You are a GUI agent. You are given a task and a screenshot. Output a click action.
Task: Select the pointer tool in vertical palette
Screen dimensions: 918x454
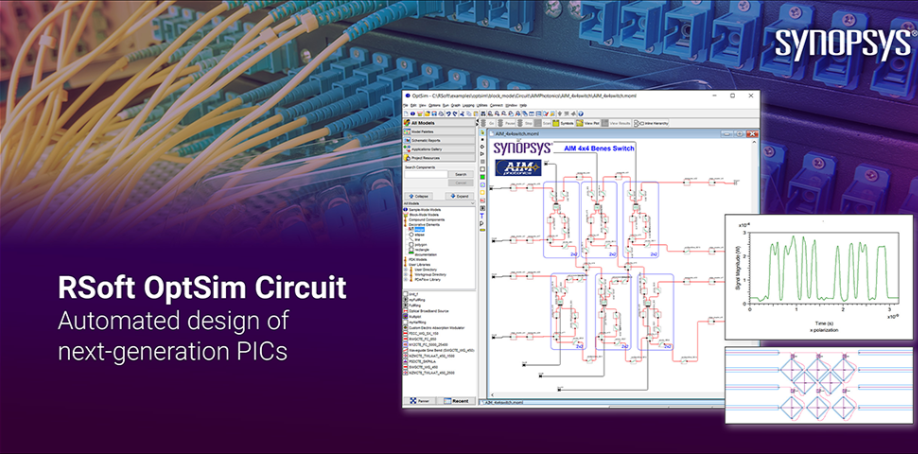pos(482,132)
